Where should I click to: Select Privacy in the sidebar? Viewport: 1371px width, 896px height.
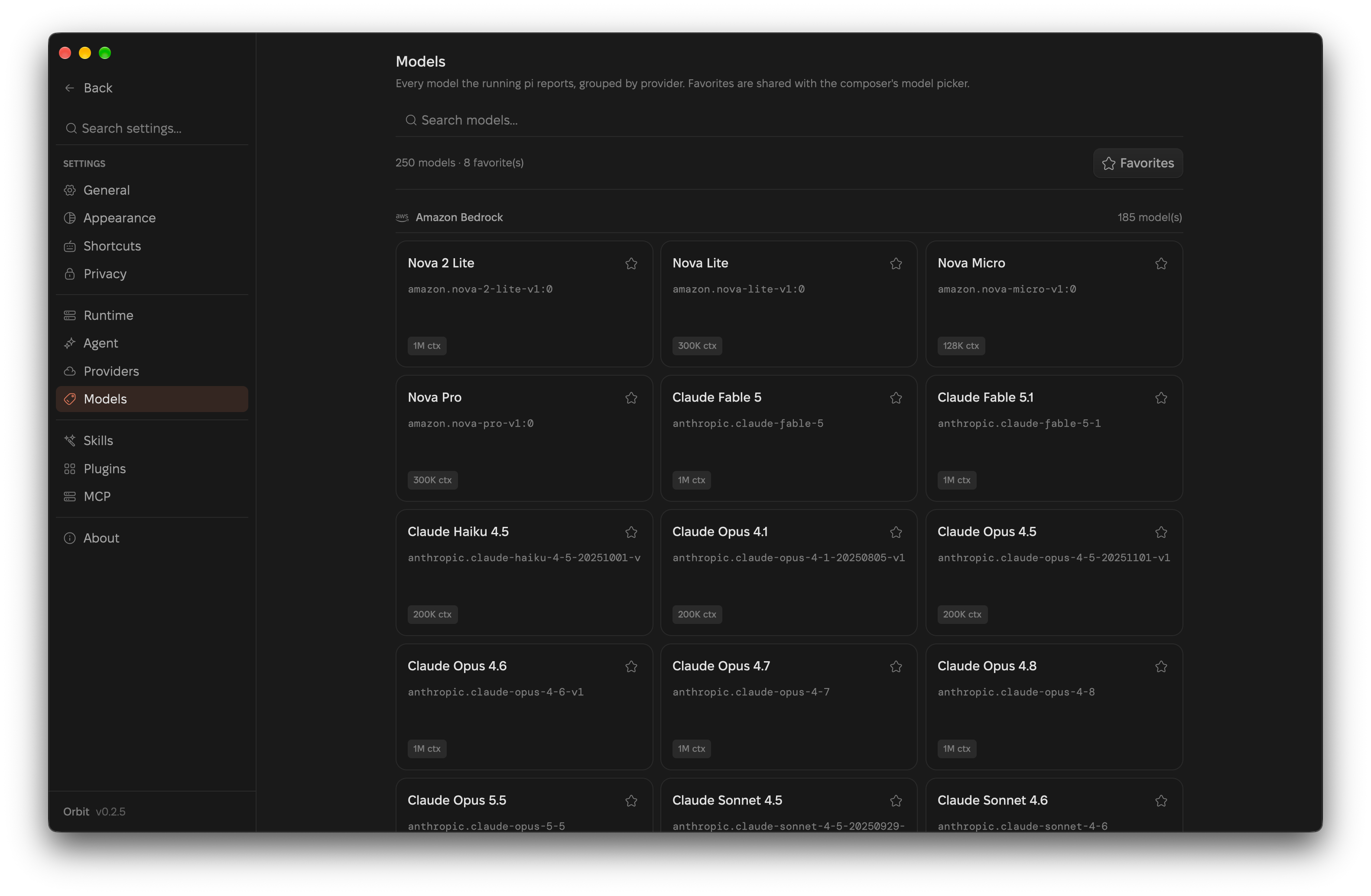pos(152,273)
